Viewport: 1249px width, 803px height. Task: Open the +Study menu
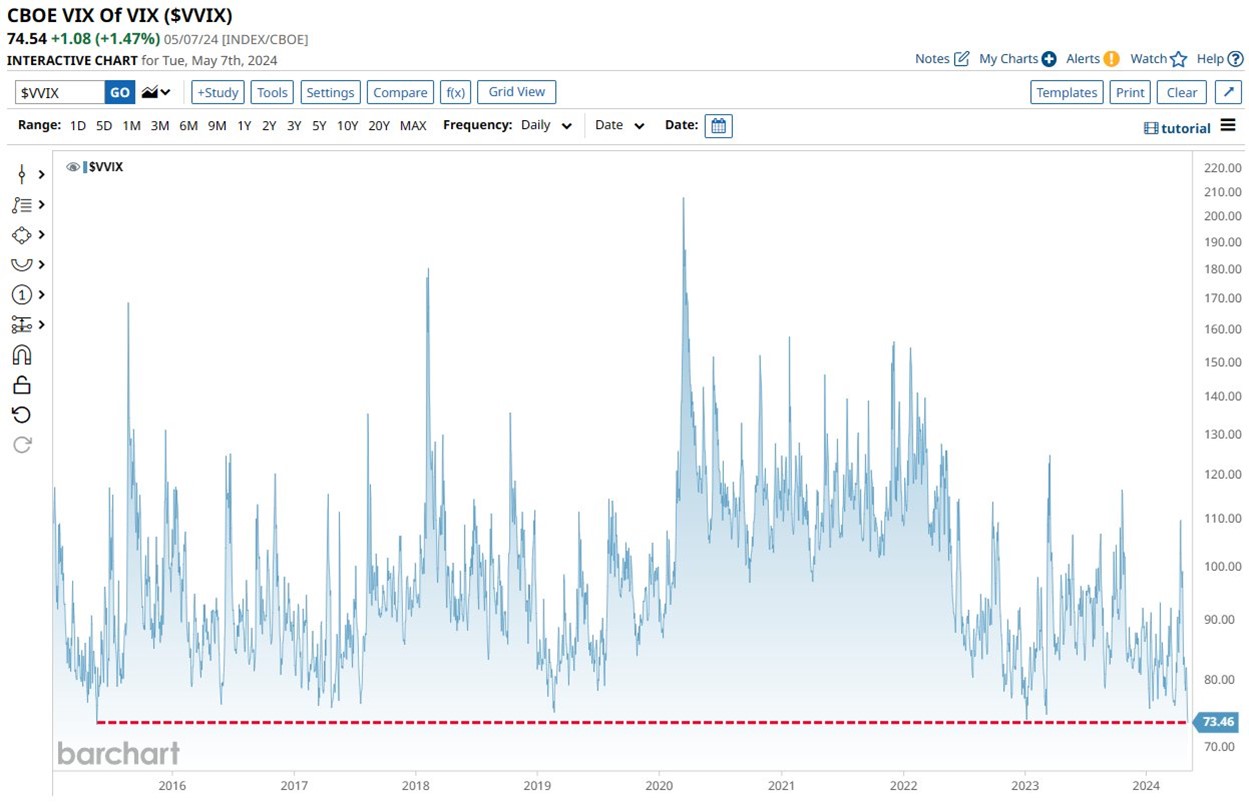[218, 92]
